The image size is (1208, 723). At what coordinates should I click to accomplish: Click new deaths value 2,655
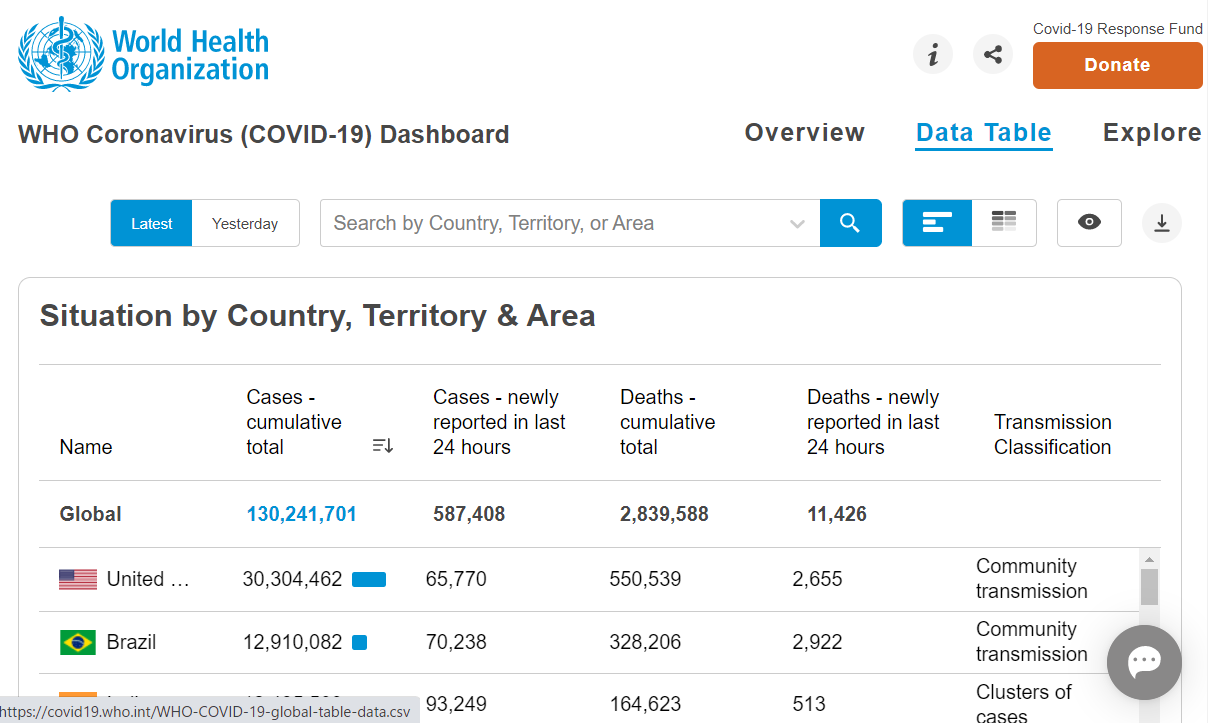pos(818,579)
